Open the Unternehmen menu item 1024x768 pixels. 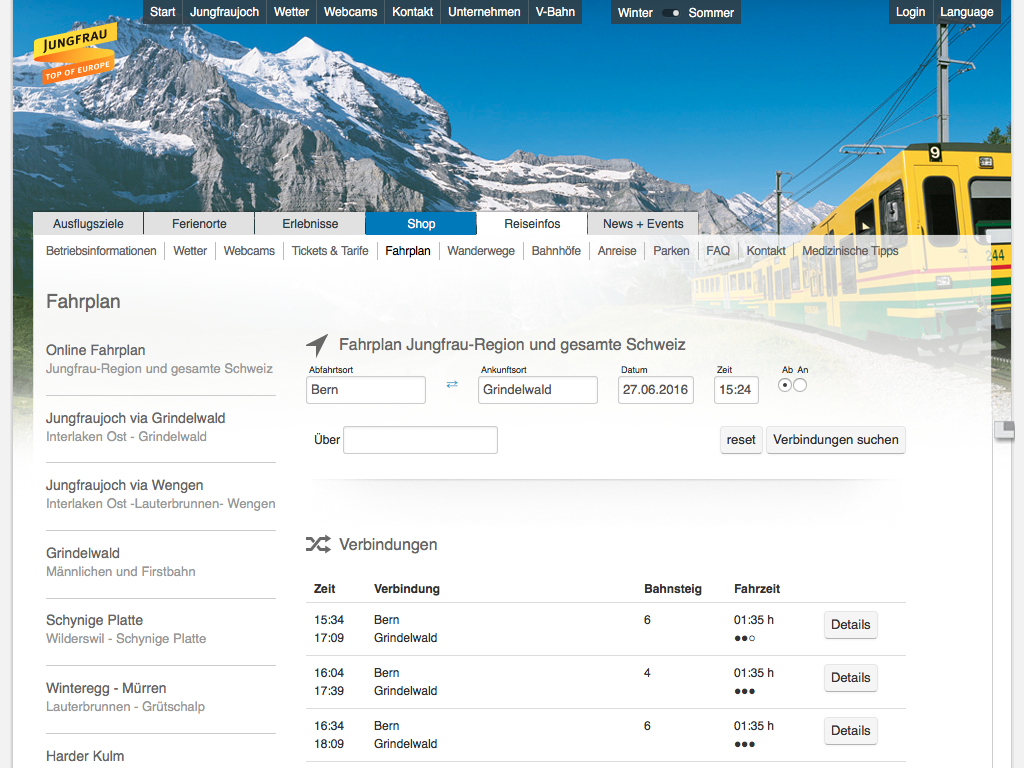point(485,12)
